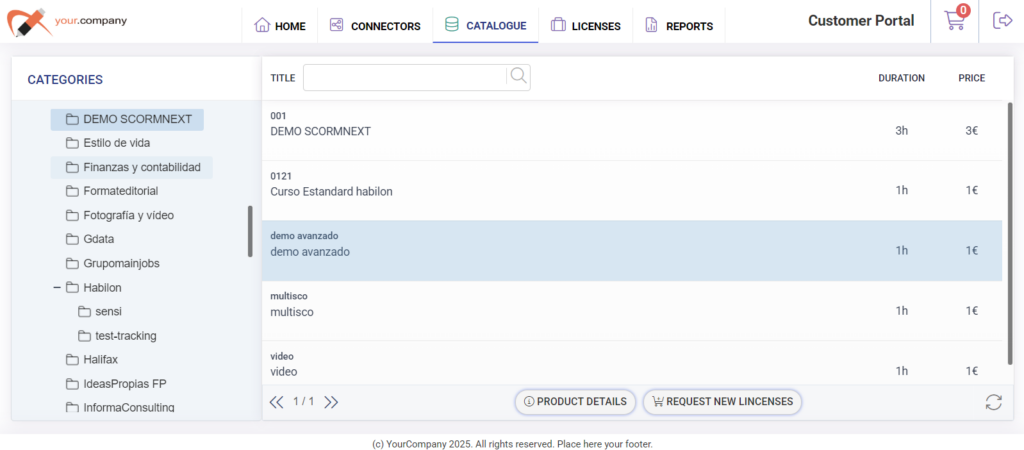1024x450 pixels.
Task: Click the folder icon beside Grupomainjobs
Action: (x=72, y=264)
